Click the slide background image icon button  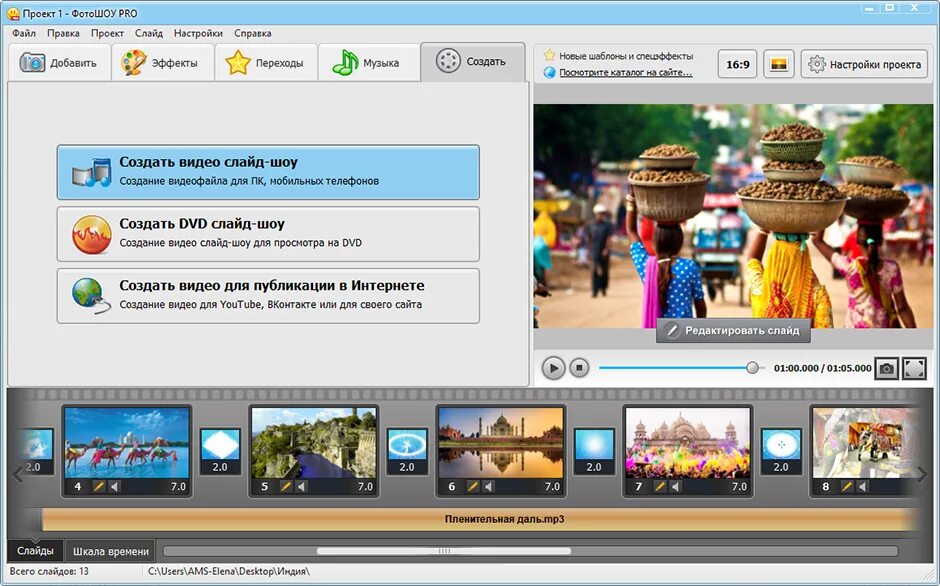click(779, 64)
